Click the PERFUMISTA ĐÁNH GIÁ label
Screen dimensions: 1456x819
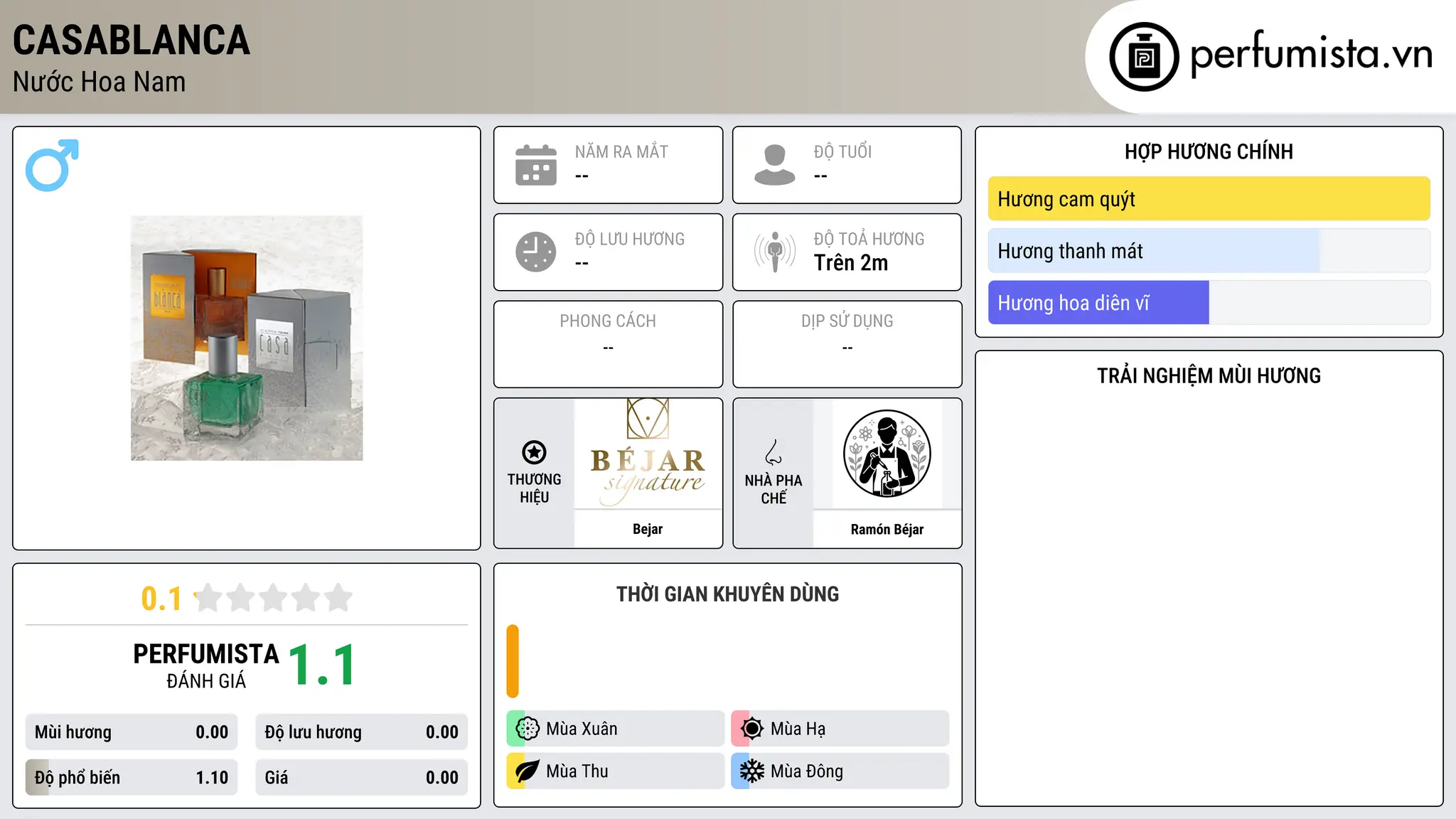(206, 666)
